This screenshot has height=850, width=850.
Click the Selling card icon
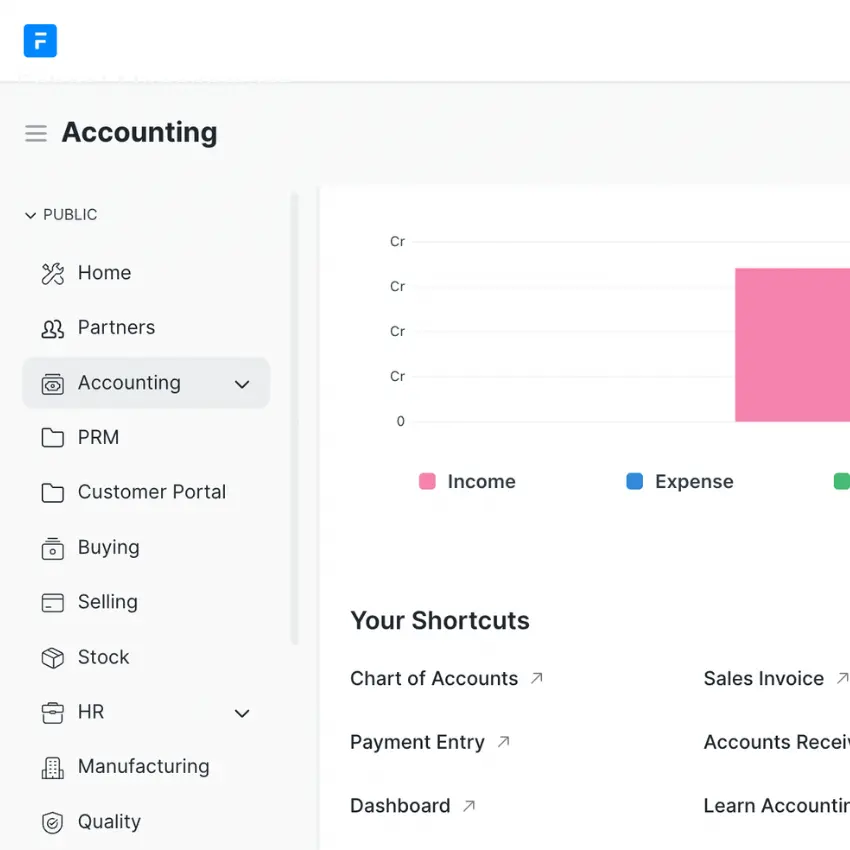(52, 602)
